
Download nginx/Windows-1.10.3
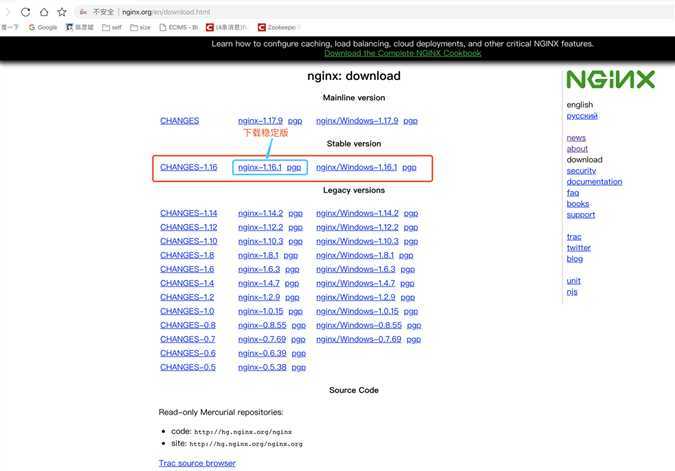pos(357,241)
